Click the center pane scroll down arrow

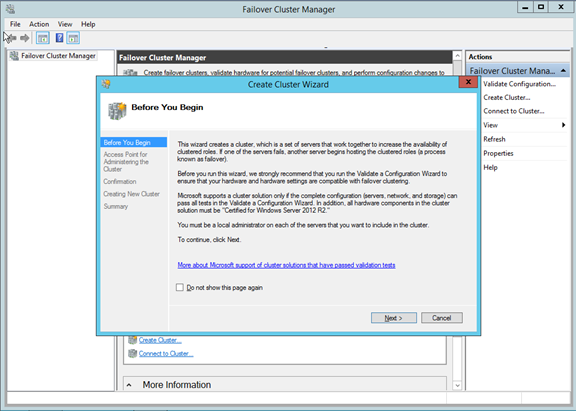click(457, 385)
